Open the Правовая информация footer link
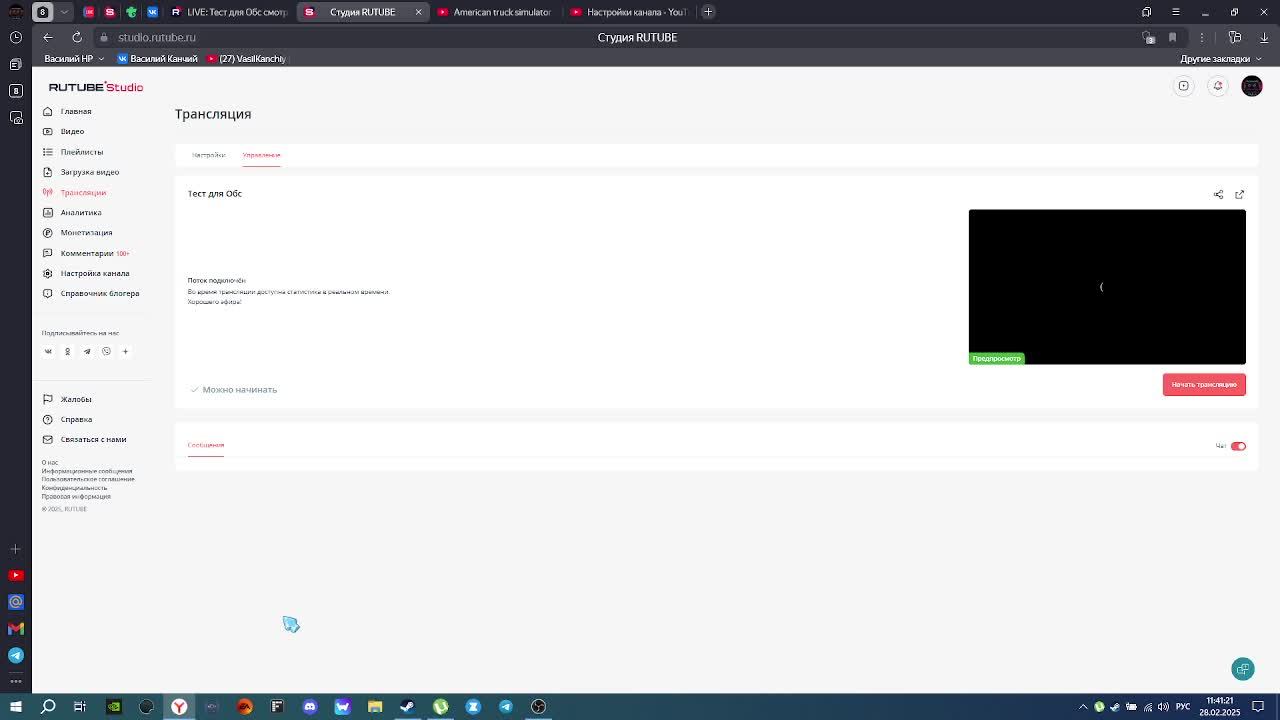The height and width of the screenshot is (720, 1280). pyautogui.click(x=76, y=496)
